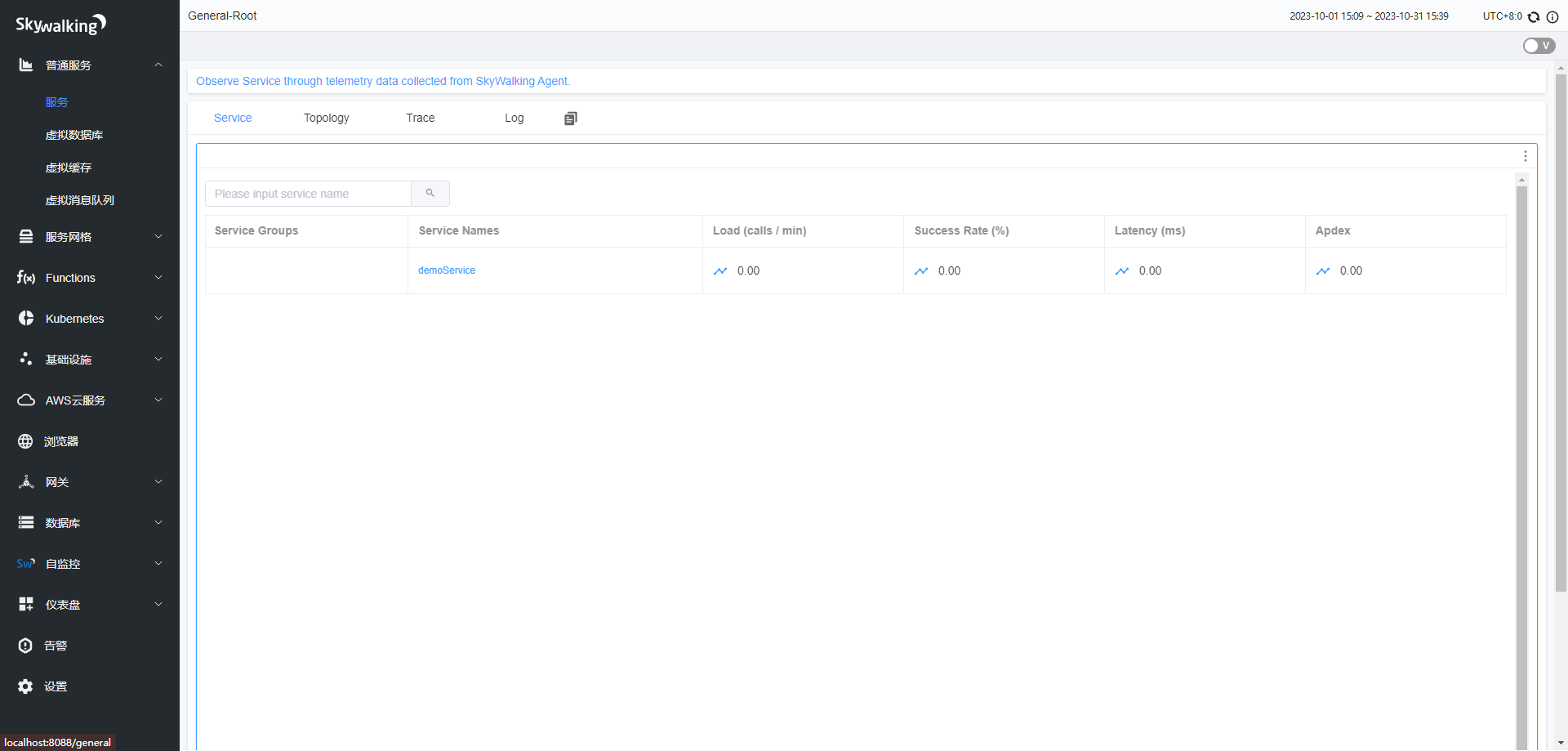Click the Success Rate trend chart icon

coord(921,271)
